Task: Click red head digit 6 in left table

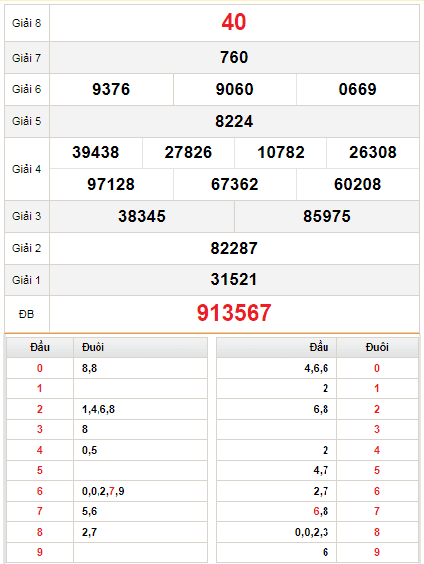Action: 40,491
